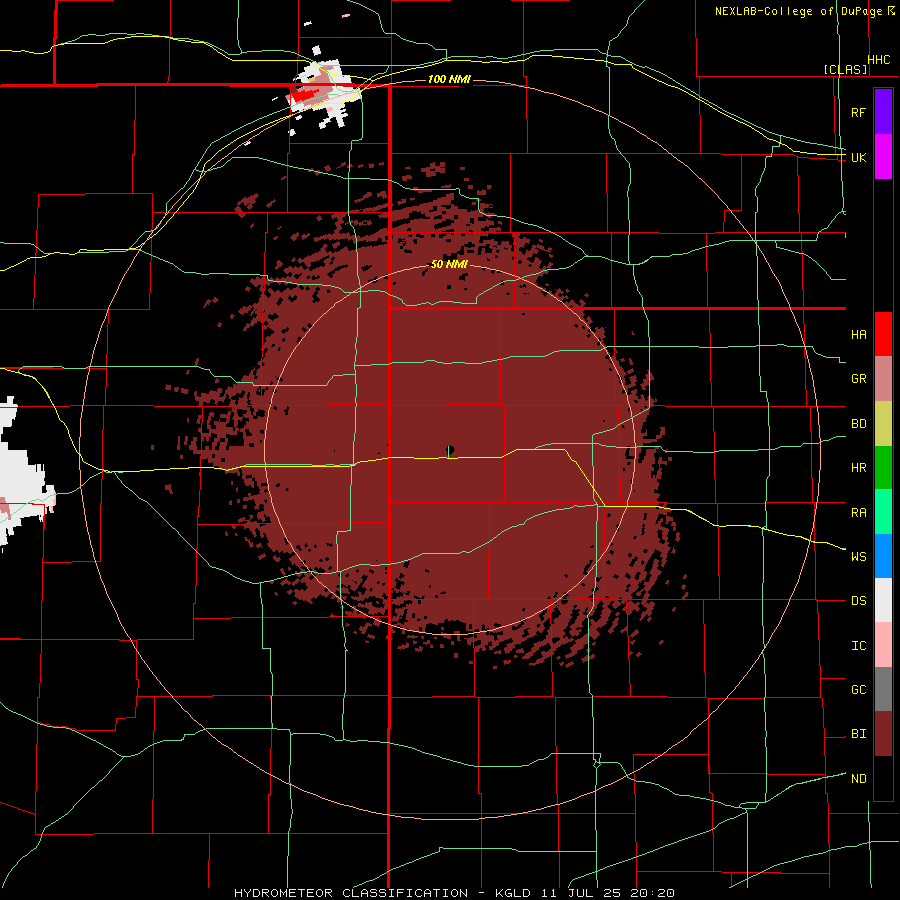Click the ND legend label
Image resolution: width=900 pixels, height=900 pixels.
click(x=858, y=778)
